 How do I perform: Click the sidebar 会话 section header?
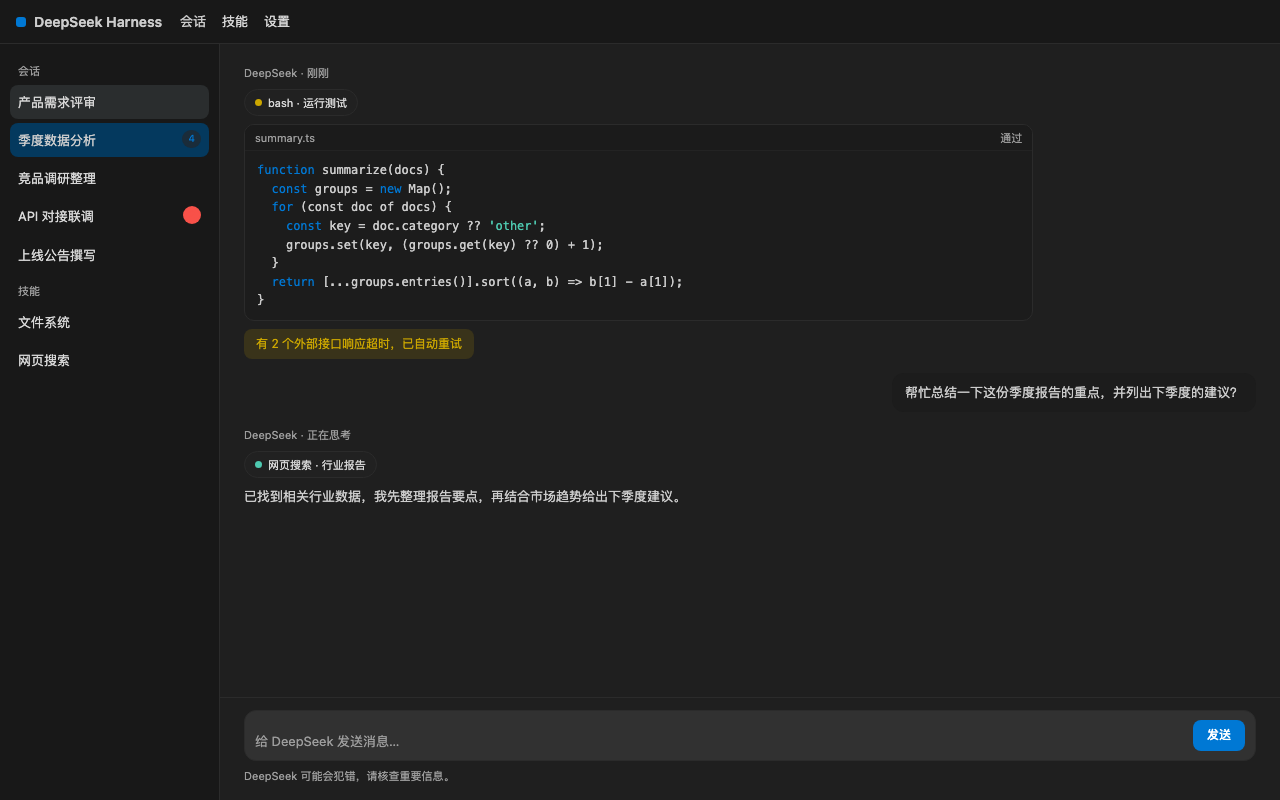29,71
